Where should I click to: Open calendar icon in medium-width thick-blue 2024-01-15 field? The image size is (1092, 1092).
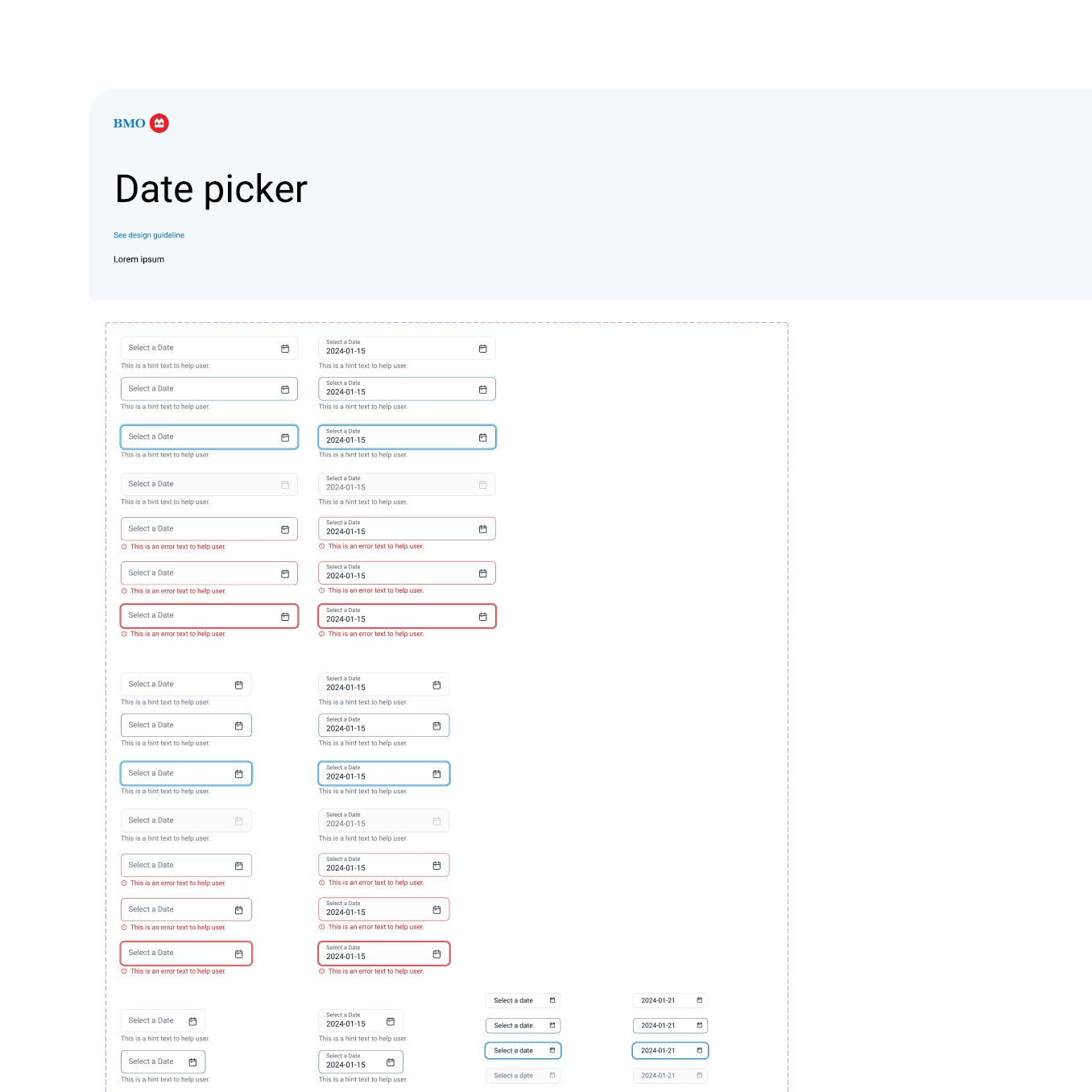(x=436, y=774)
